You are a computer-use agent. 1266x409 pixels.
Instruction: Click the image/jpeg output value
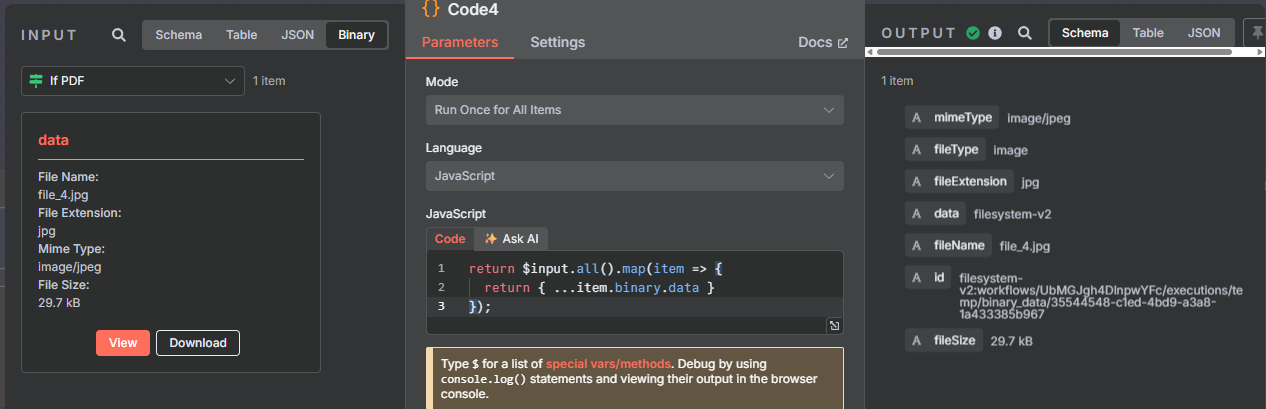(x=1039, y=118)
